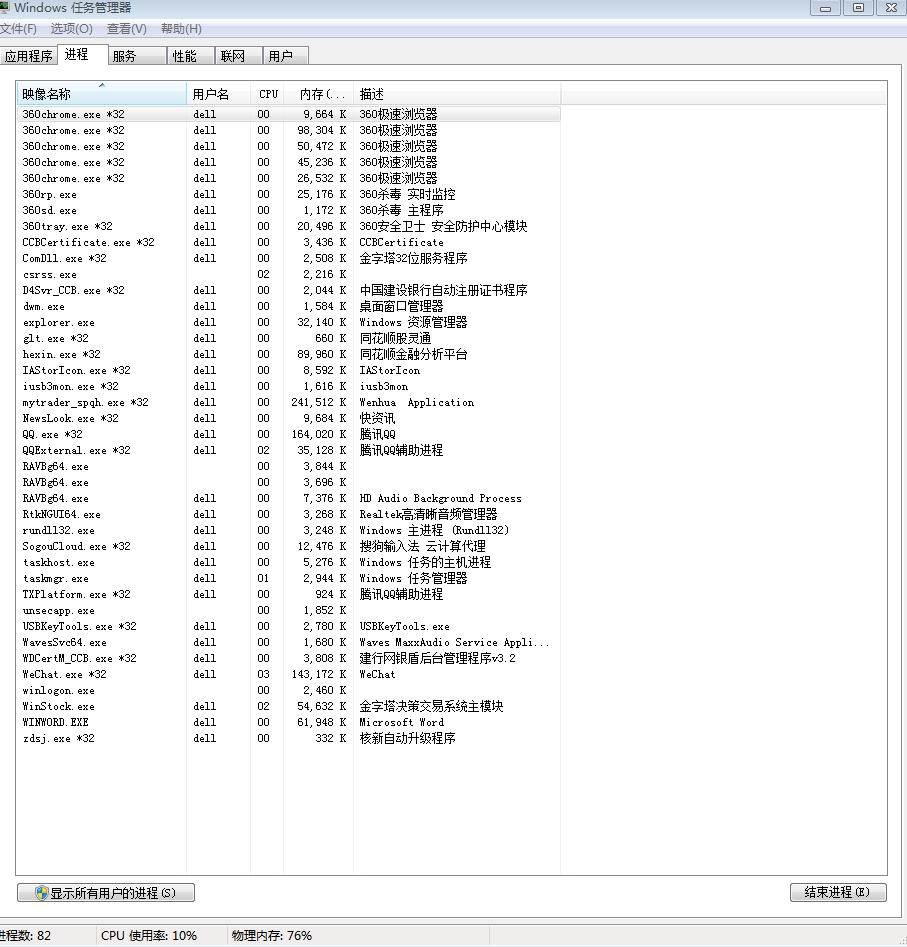
Task: Select the WavesSvc64.exe process
Action: pyautogui.click(x=289, y=643)
